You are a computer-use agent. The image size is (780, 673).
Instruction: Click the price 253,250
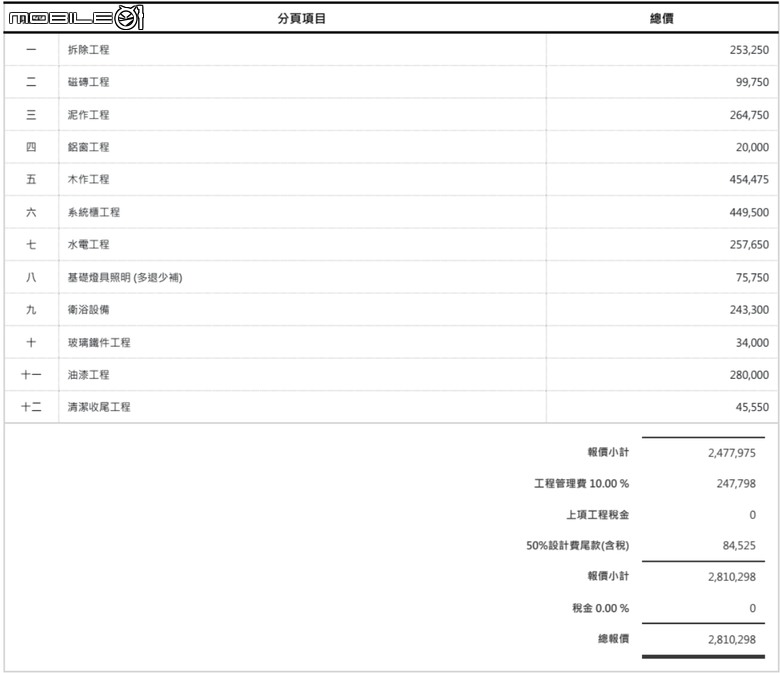coord(749,50)
